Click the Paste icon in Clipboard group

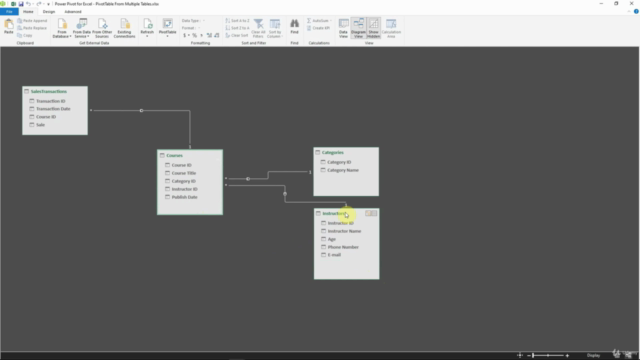tap(9, 27)
